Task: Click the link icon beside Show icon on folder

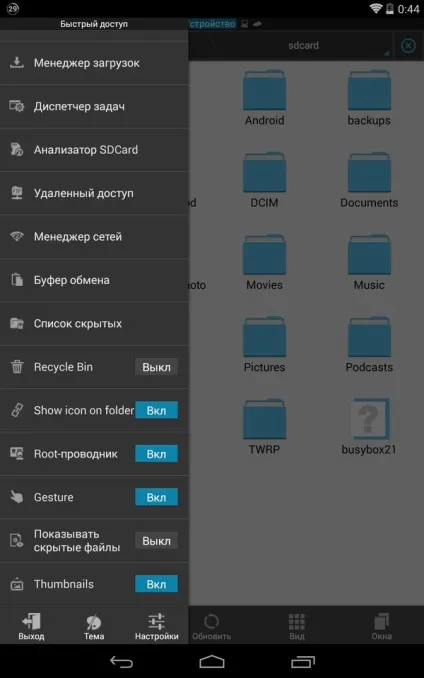Action: [17, 410]
